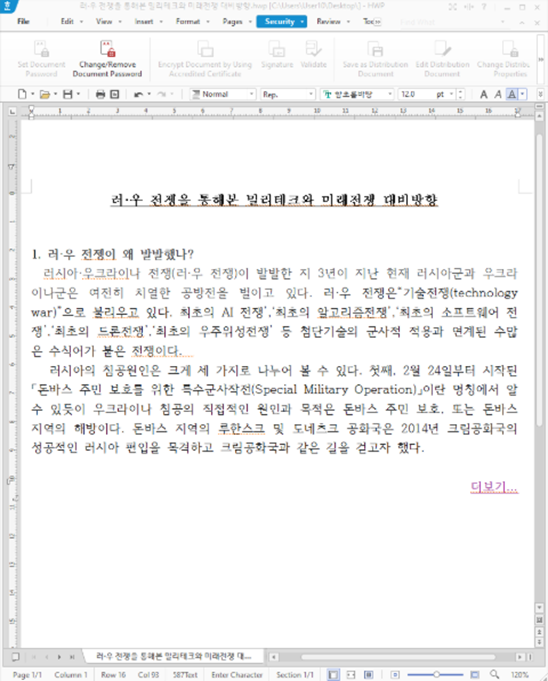Toggle bold A character formatting
The image size is (548, 681).
(483, 94)
